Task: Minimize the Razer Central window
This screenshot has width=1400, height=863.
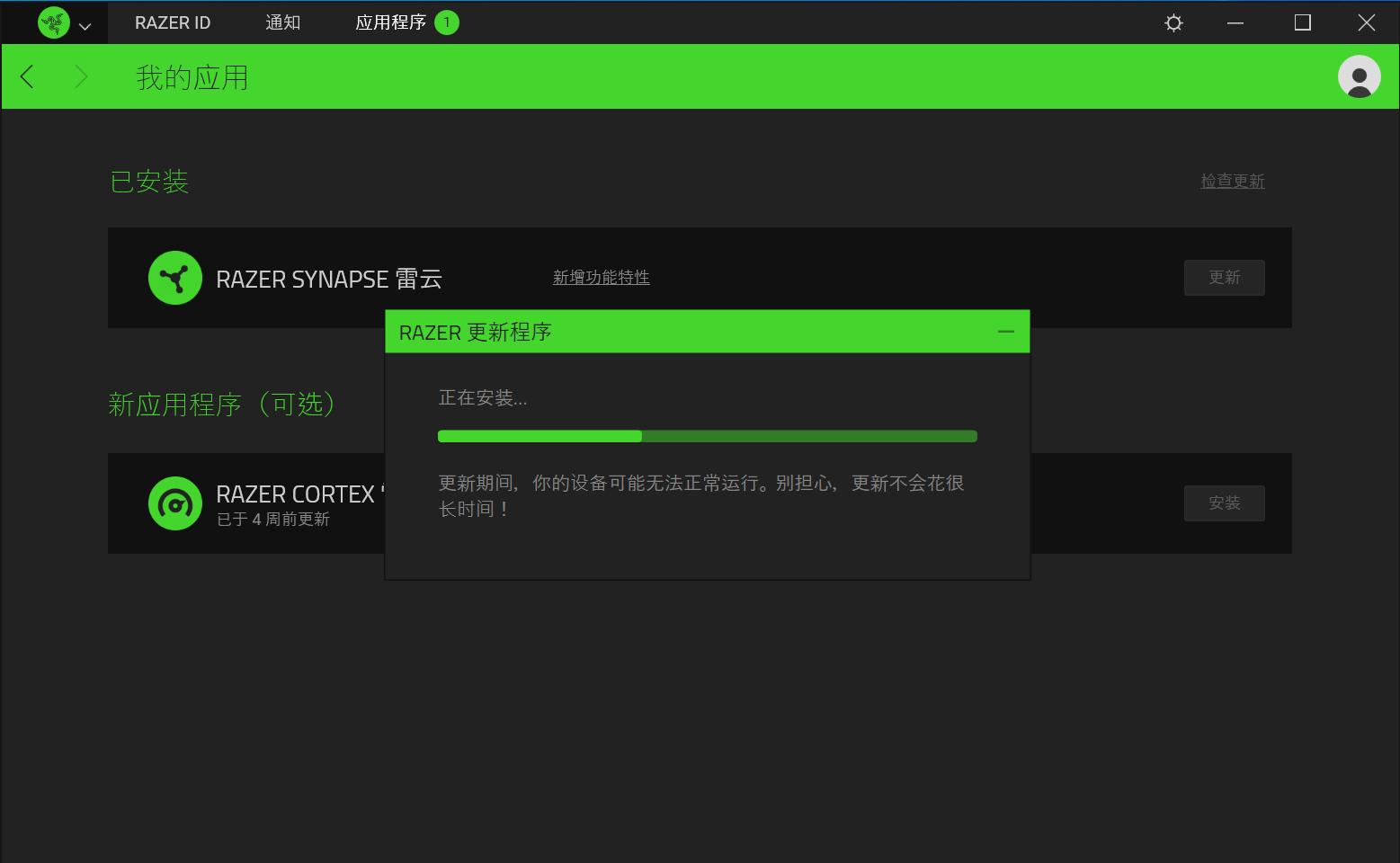Action: click(1235, 22)
